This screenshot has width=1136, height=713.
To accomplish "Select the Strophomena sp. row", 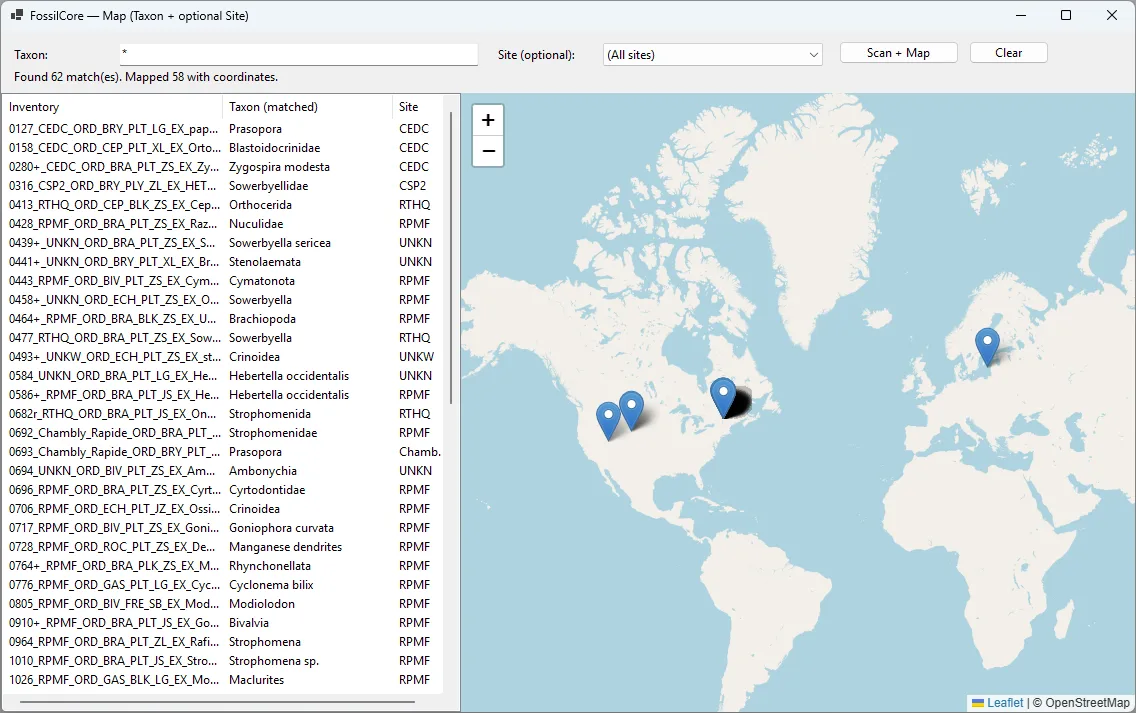I will point(223,661).
